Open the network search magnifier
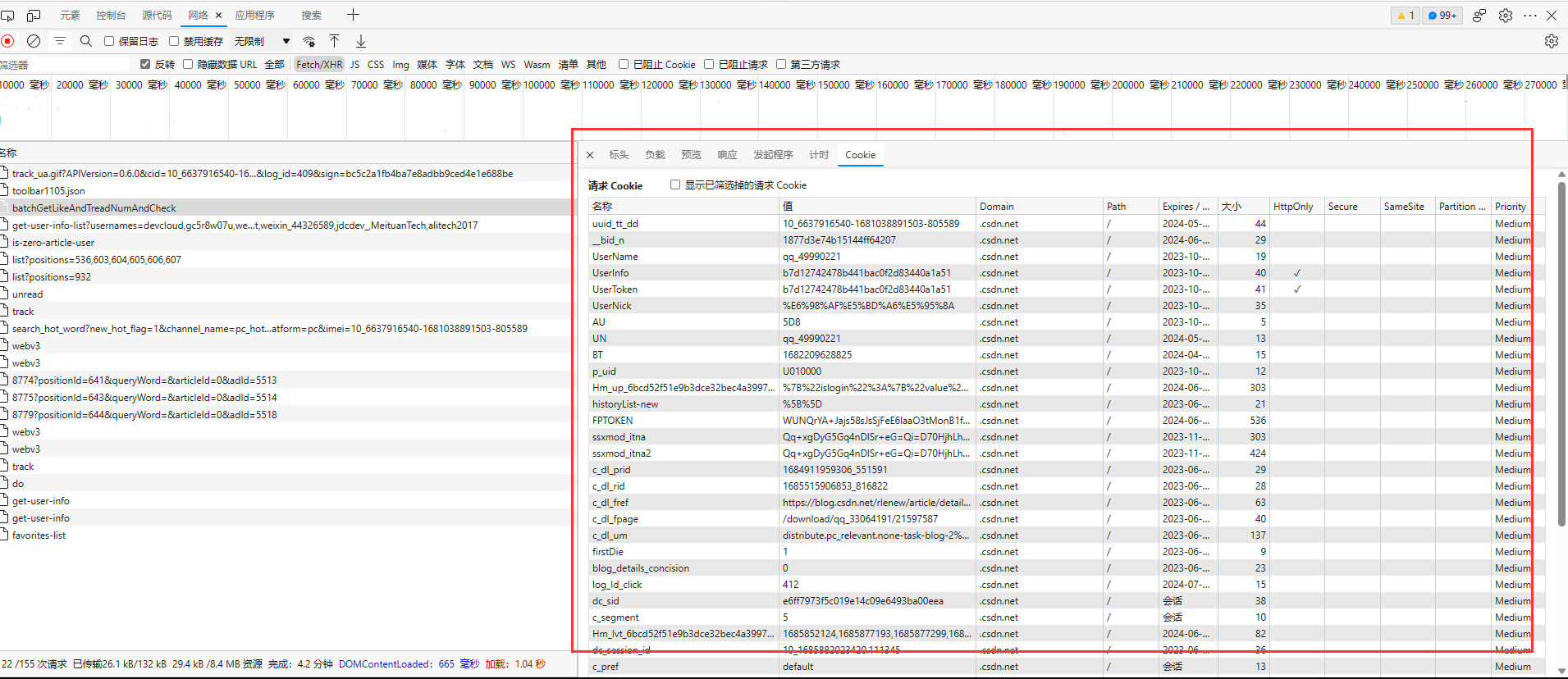1568x679 pixels. (x=86, y=41)
